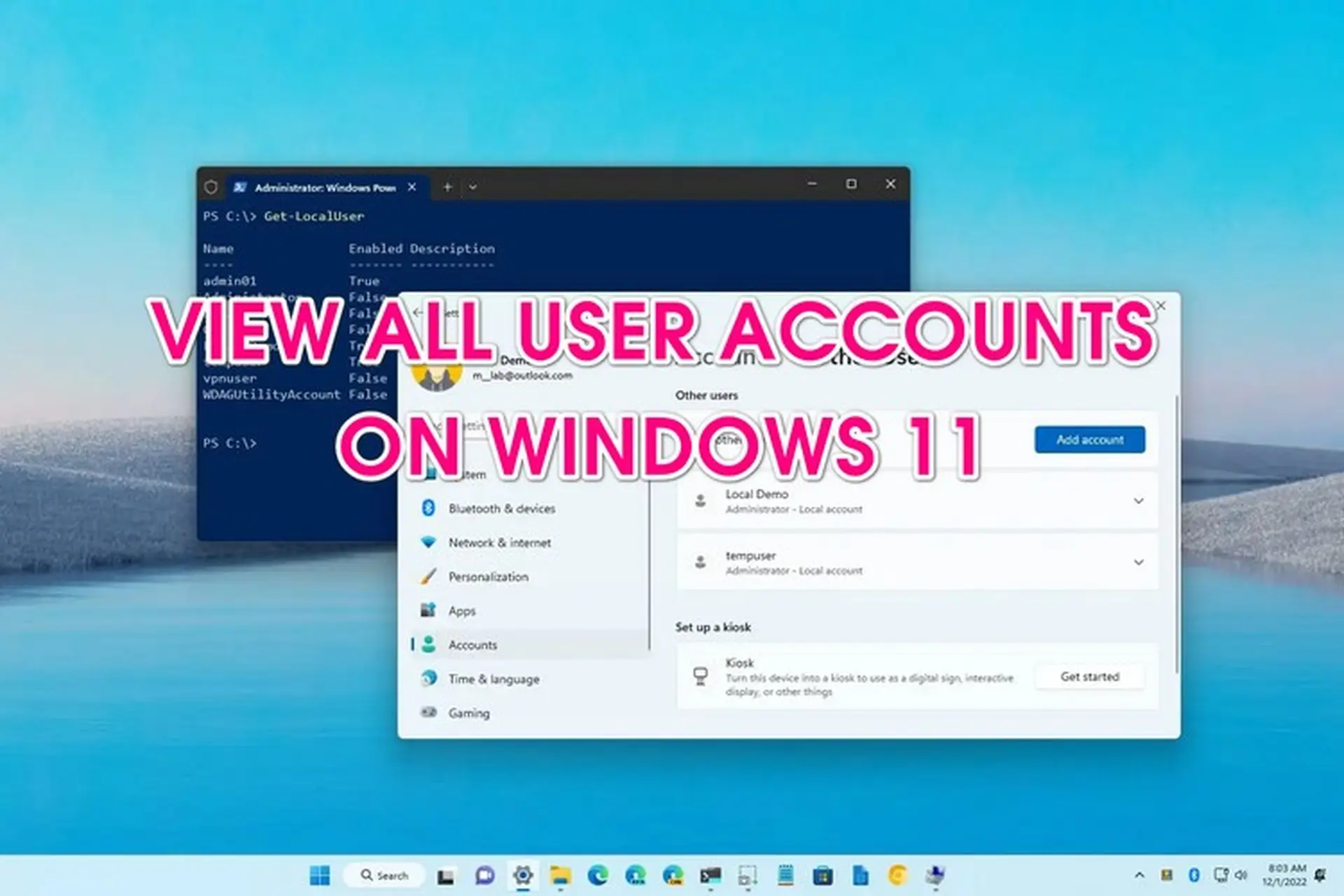Click the Network wifi icon in the sidebar
This screenshot has height=896, width=1344.
point(428,542)
